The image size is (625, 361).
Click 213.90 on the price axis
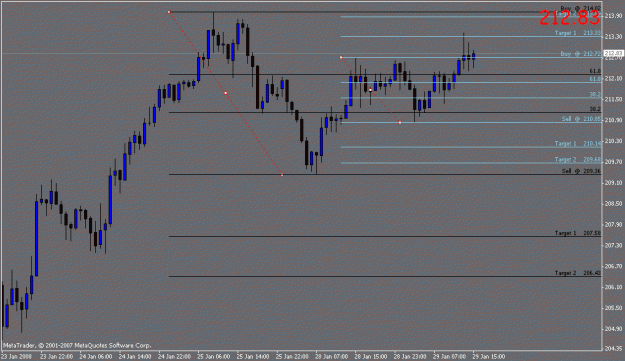(613, 16)
